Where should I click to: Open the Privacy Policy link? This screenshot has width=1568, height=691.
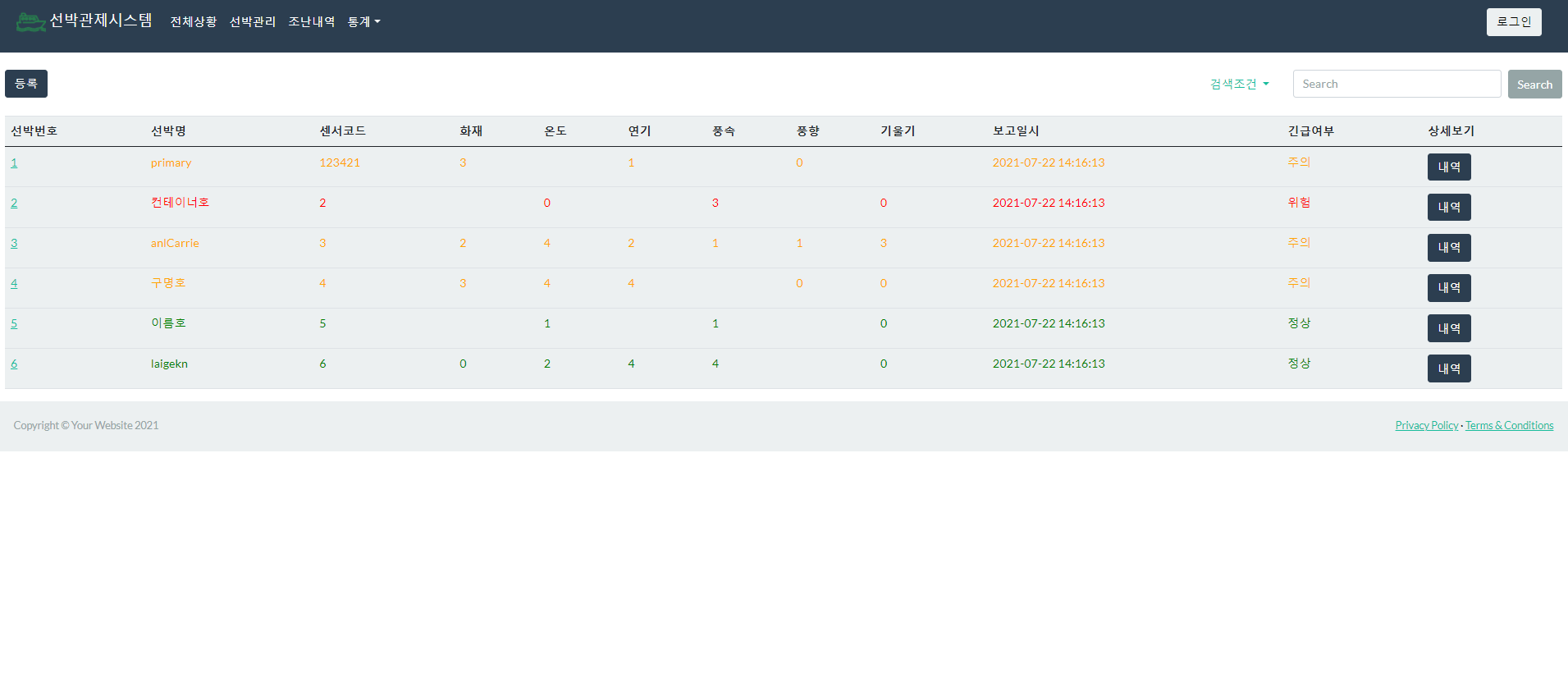tap(1427, 425)
